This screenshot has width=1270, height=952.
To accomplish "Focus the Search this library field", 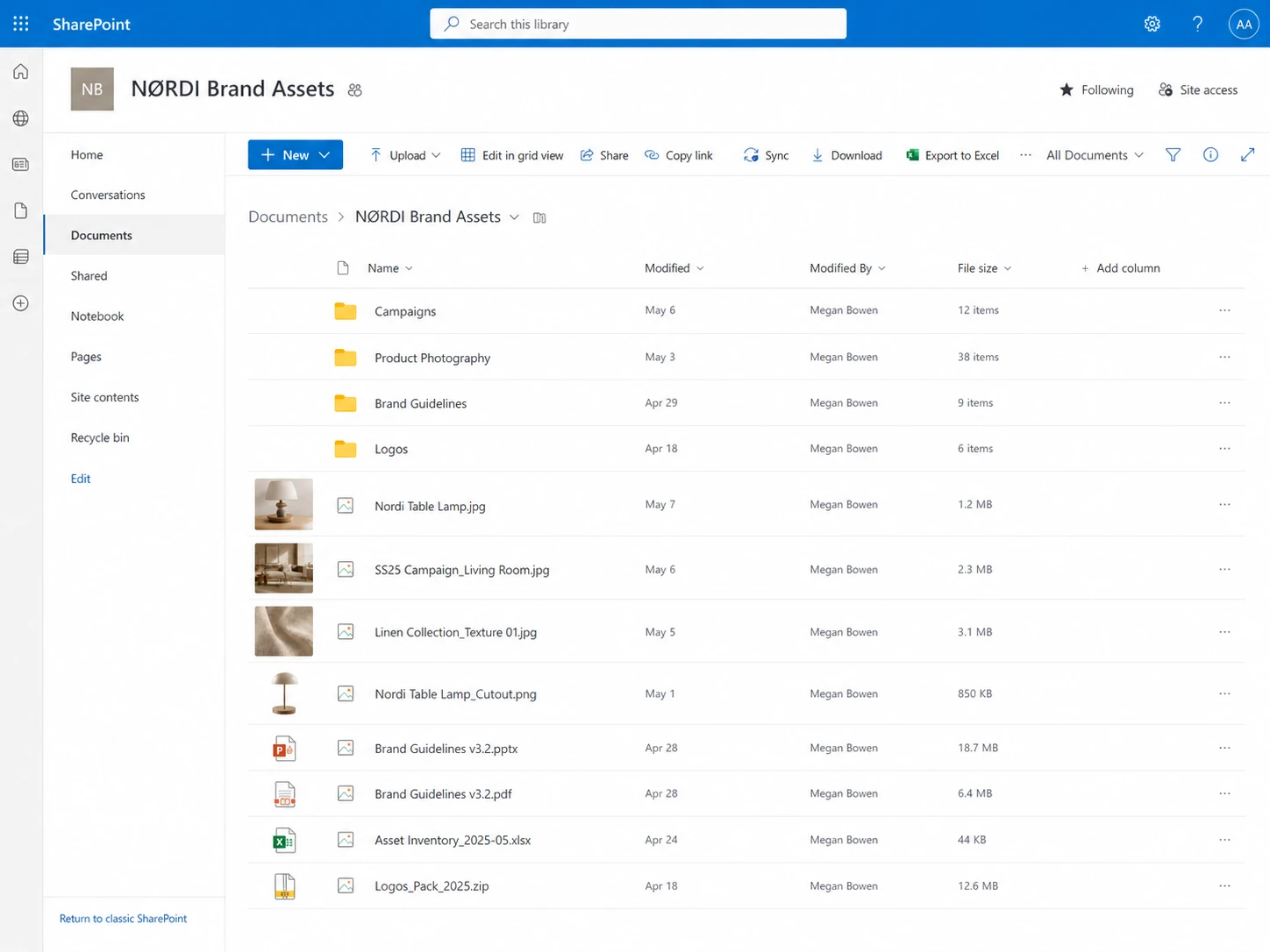I will pyautogui.click(x=638, y=24).
